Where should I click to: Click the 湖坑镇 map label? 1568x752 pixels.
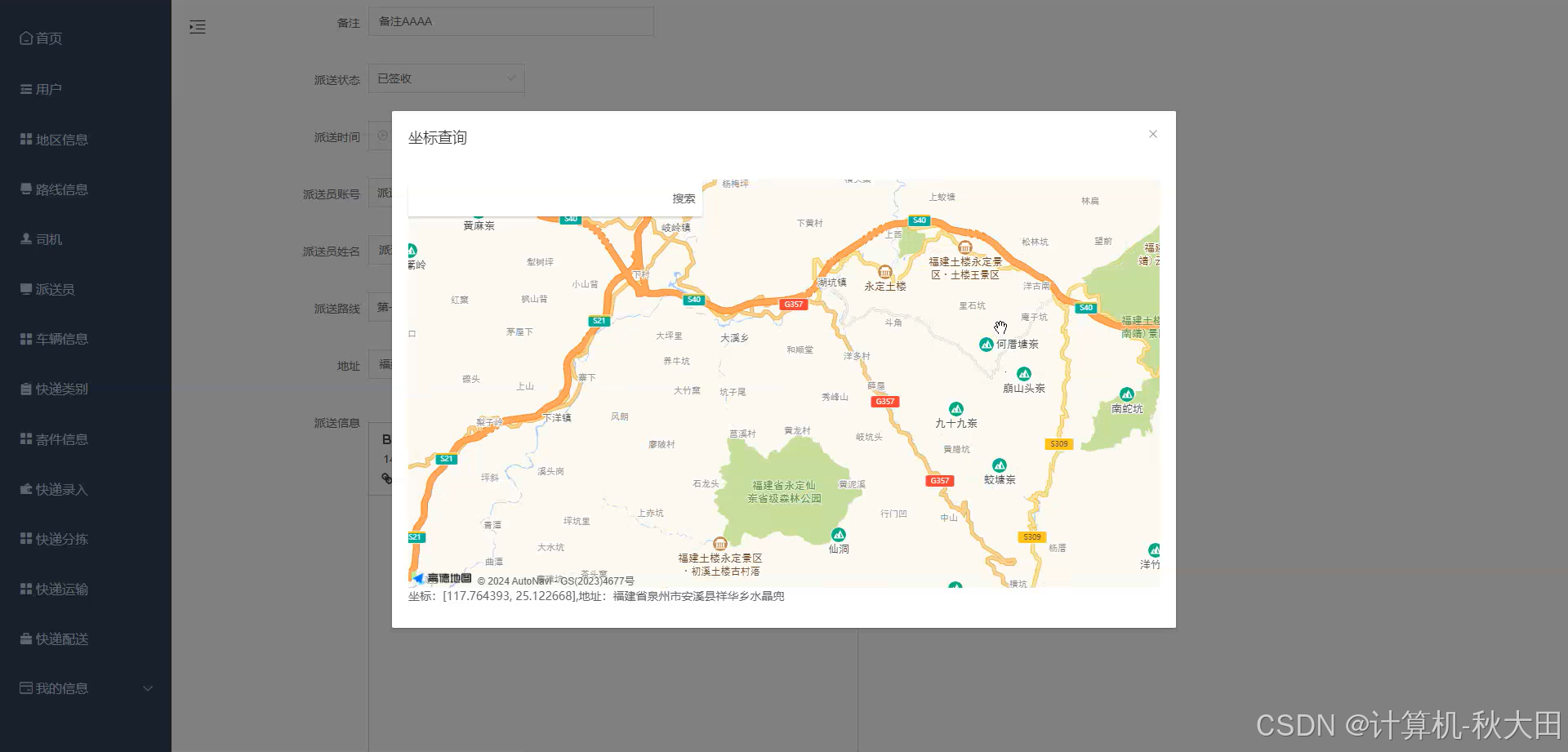click(x=832, y=283)
